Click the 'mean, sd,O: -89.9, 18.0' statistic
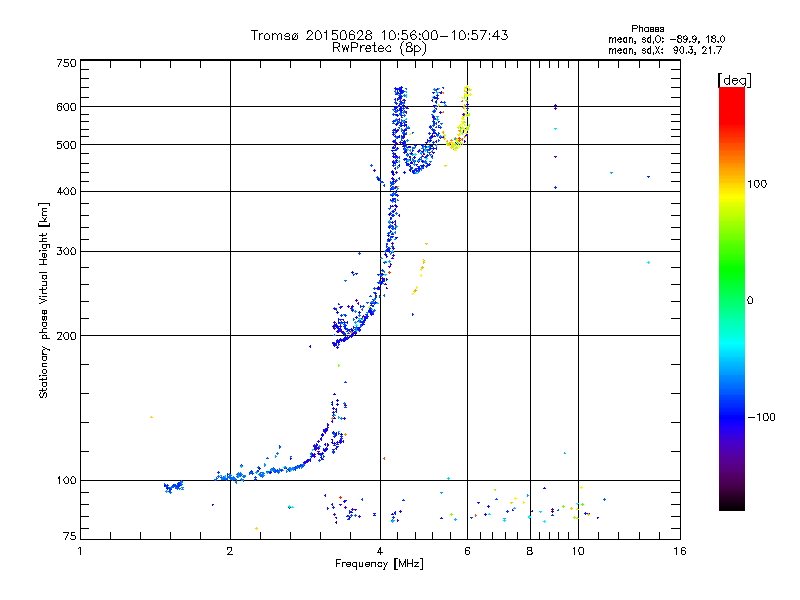 point(666,39)
